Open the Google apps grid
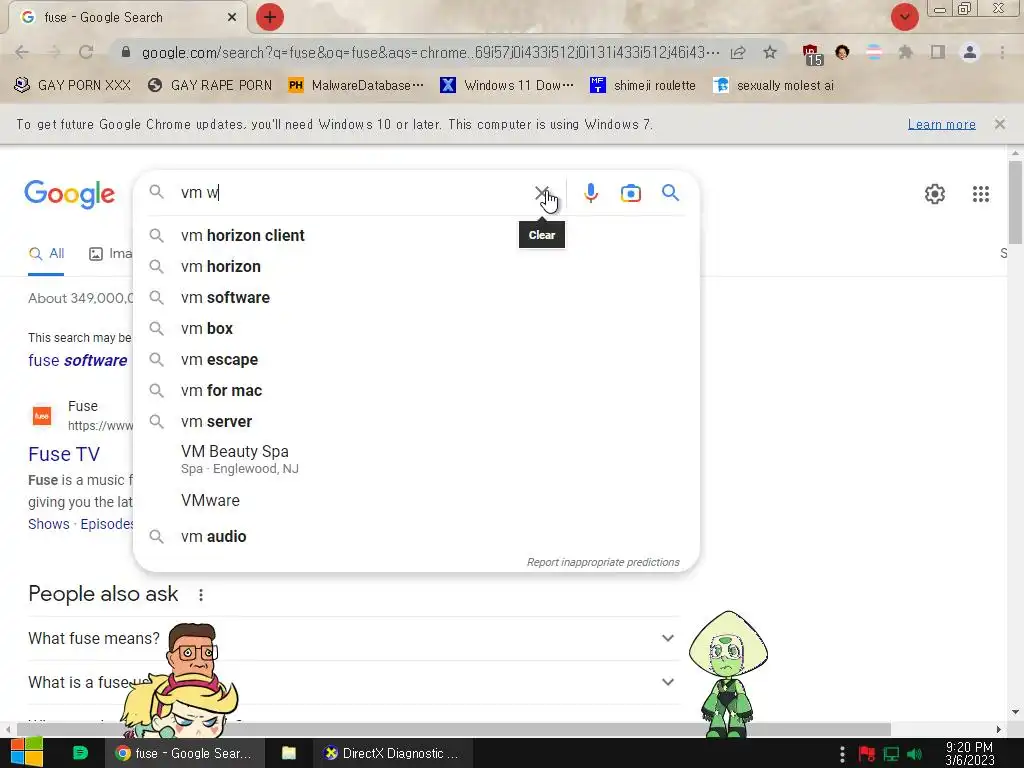The height and width of the screenshot is (768, 1024). coord(980,194)
